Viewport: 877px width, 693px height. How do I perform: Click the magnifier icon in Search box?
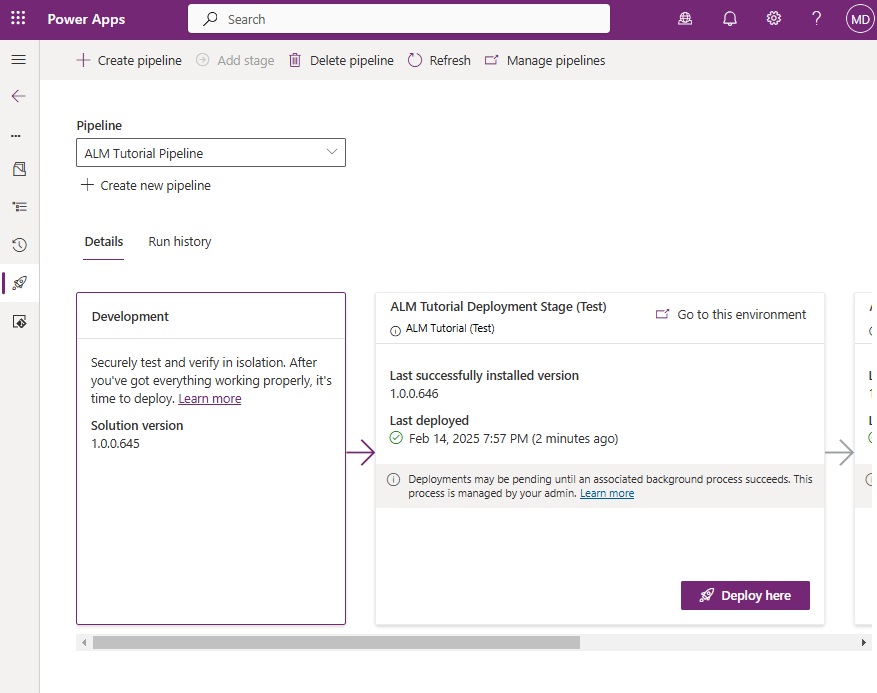coord(210,19)
